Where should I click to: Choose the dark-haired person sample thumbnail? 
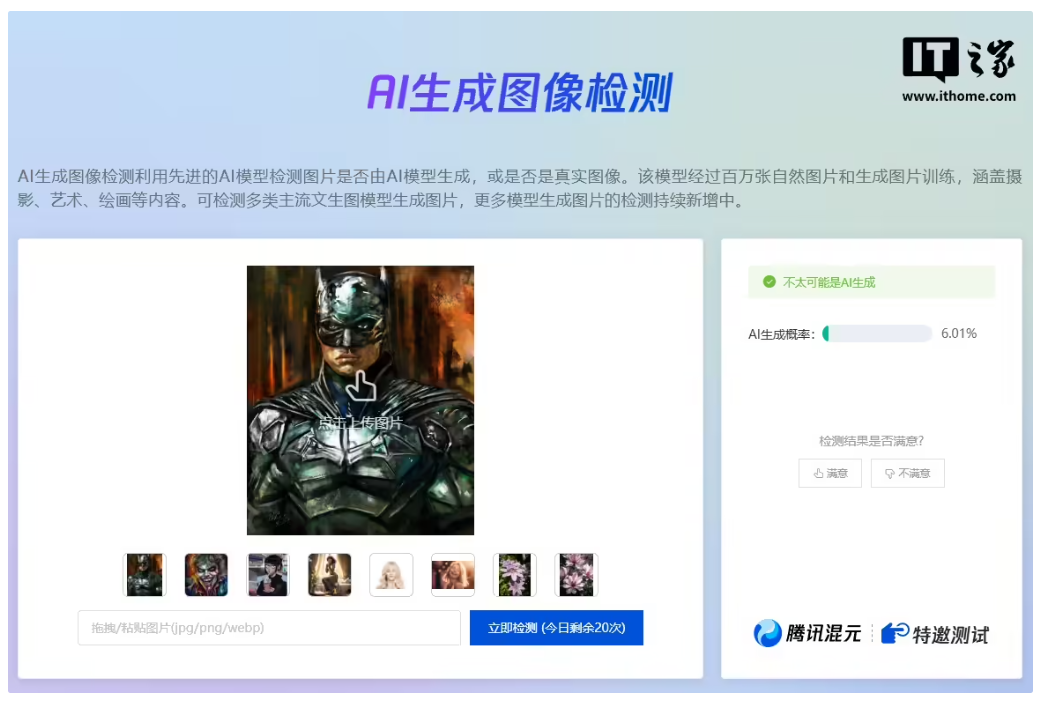point(268,574)
